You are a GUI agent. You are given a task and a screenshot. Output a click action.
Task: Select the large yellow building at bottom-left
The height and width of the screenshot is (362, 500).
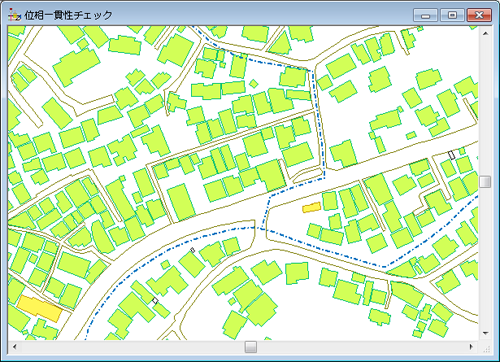(39, 308)
